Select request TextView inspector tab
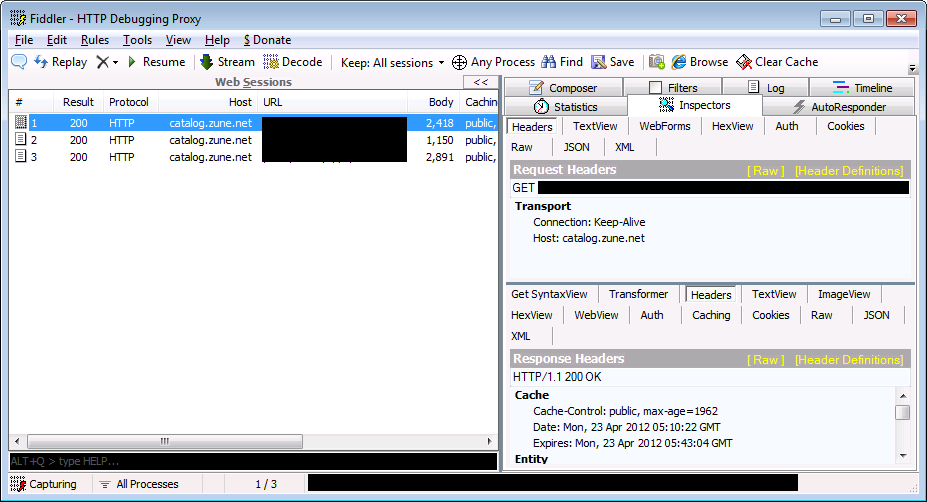The width and height of the screenshot is (927, 502). click(x=595, y=126)
